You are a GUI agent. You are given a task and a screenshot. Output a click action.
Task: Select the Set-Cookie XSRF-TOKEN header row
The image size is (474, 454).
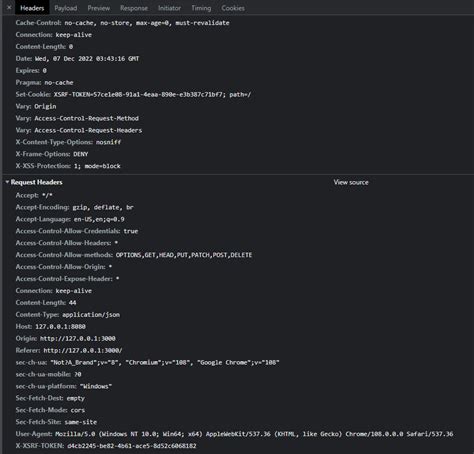pos(133,94)
